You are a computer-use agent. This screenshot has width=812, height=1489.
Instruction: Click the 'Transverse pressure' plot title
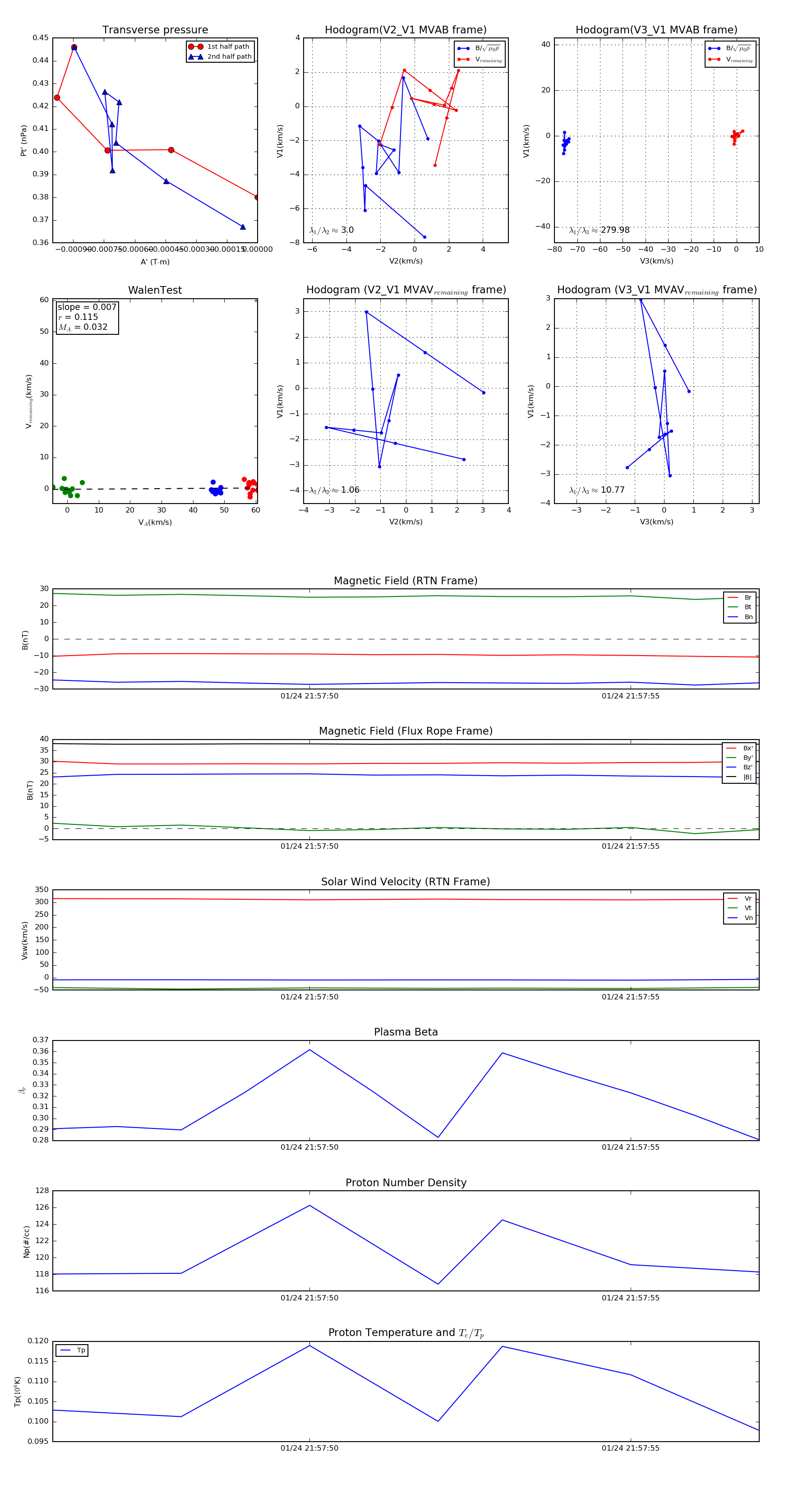click(x=155, y=30)
